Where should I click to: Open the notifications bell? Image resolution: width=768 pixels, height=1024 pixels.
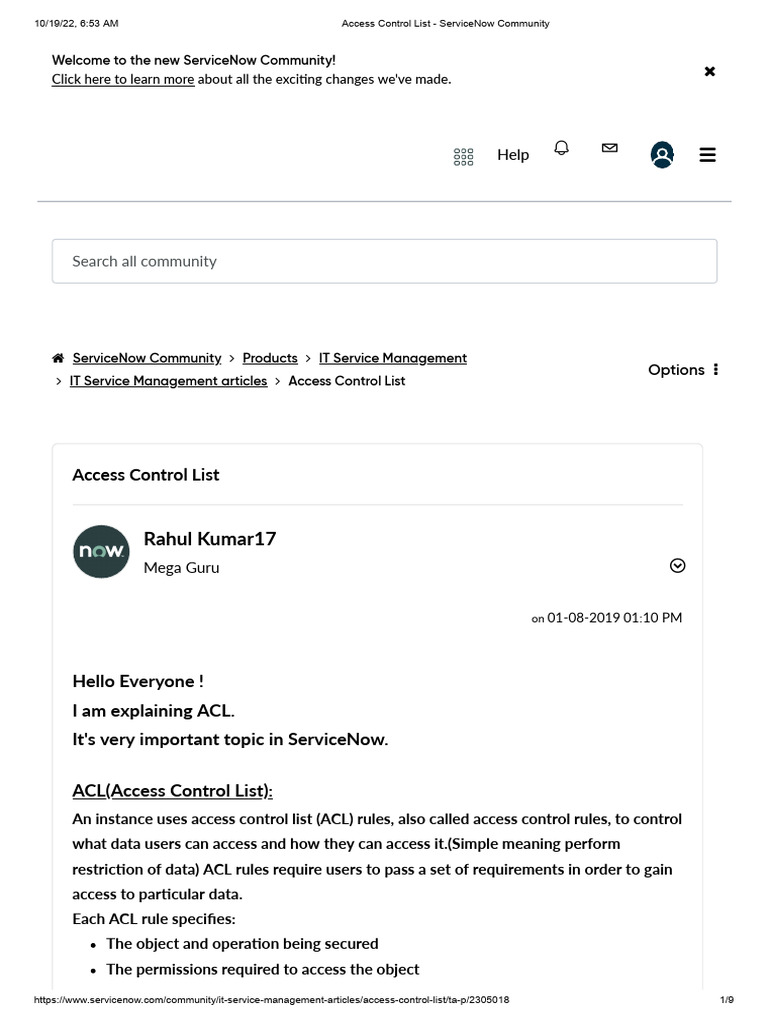click(x=562, y=148)
